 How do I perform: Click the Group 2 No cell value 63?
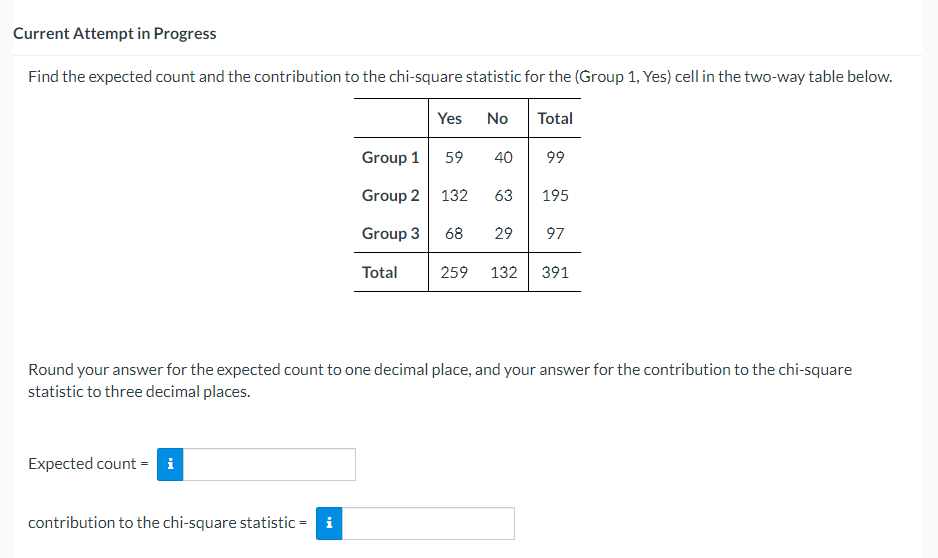pos(503,196)
